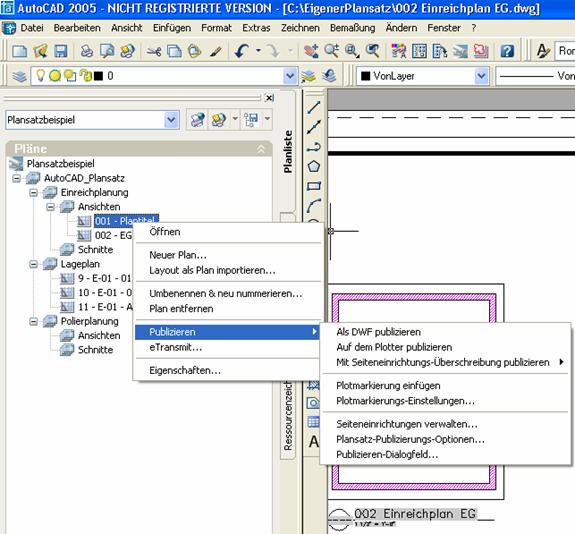Viewport: 575px width, 534px height.
Task: Click the Plot printer icon
Action: pos(87,51)
